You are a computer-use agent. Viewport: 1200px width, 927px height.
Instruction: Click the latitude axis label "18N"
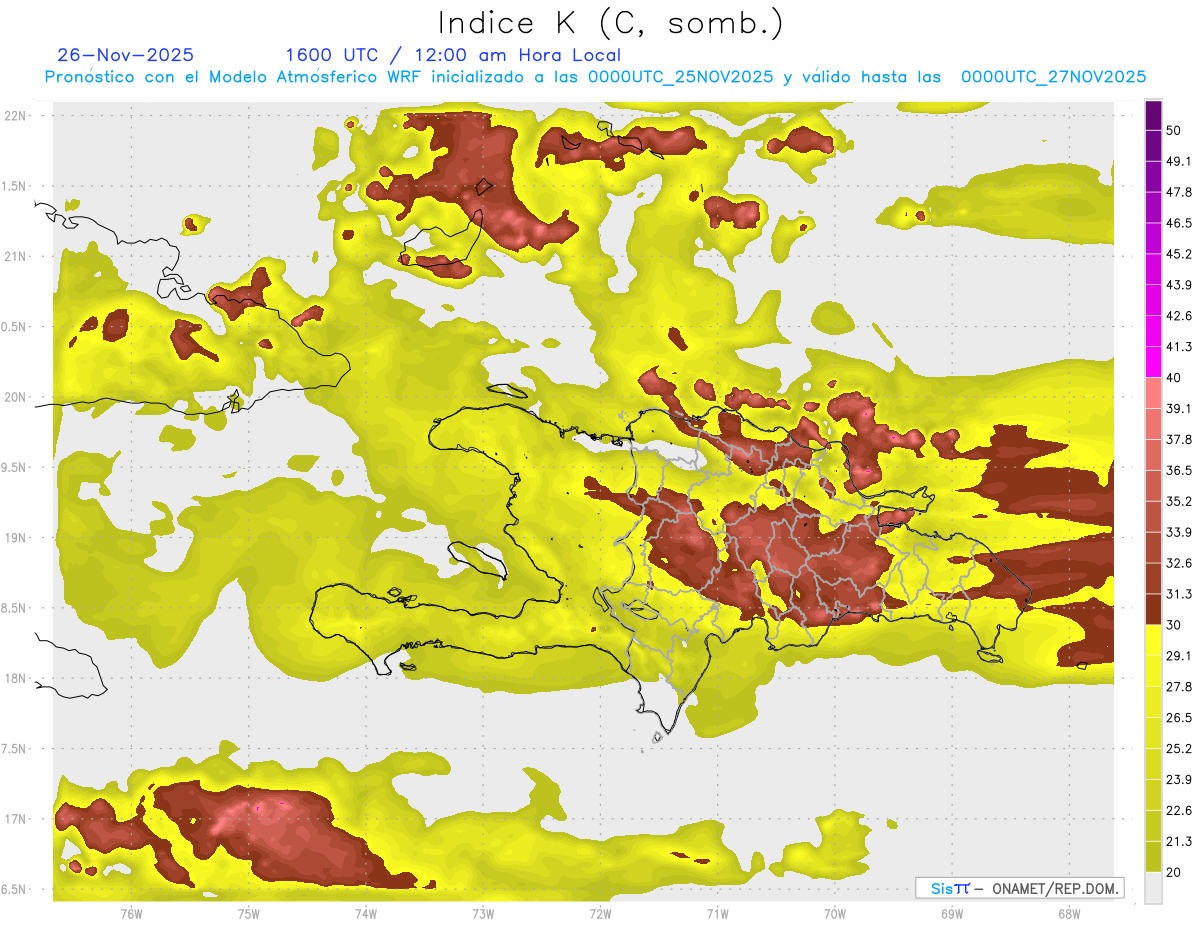point(15,678)
